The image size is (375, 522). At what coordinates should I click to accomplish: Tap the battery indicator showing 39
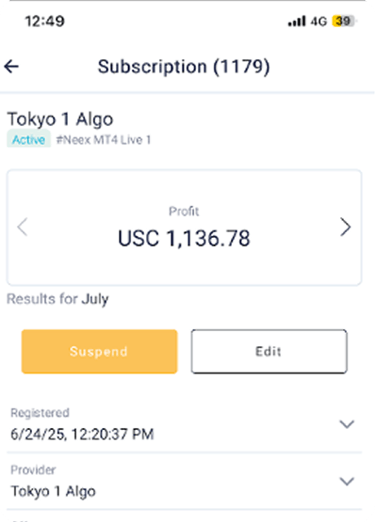pos(344,21)
